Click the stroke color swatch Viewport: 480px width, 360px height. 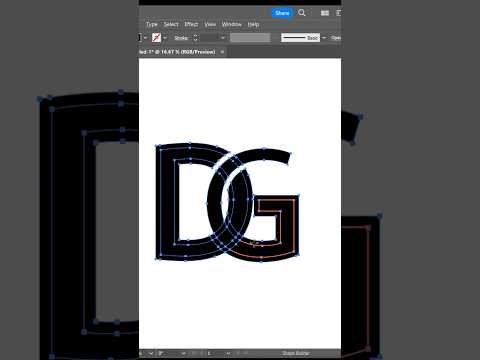[x=156, y=38]
